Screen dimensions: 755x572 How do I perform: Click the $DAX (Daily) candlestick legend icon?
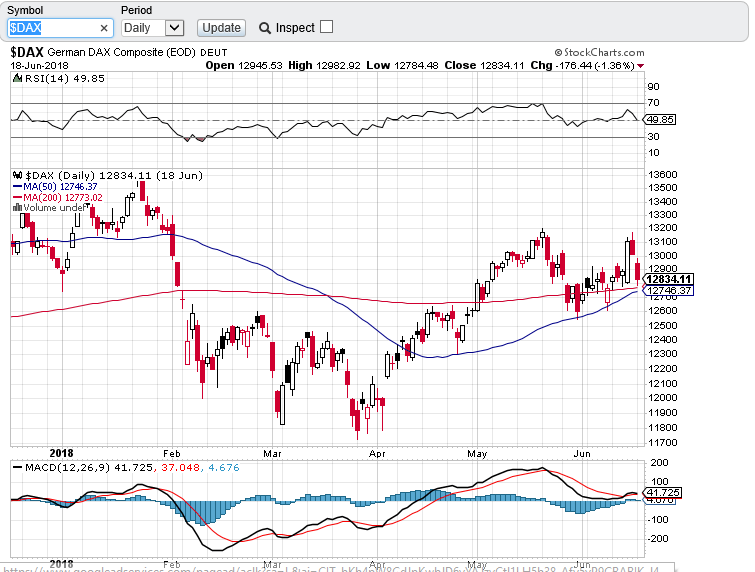[17, 175]
